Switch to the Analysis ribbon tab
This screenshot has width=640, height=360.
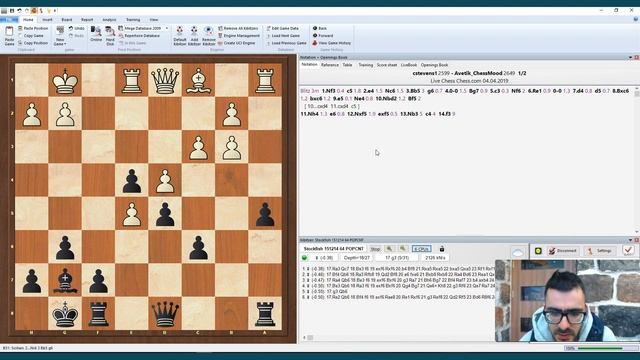coord(109,20)
